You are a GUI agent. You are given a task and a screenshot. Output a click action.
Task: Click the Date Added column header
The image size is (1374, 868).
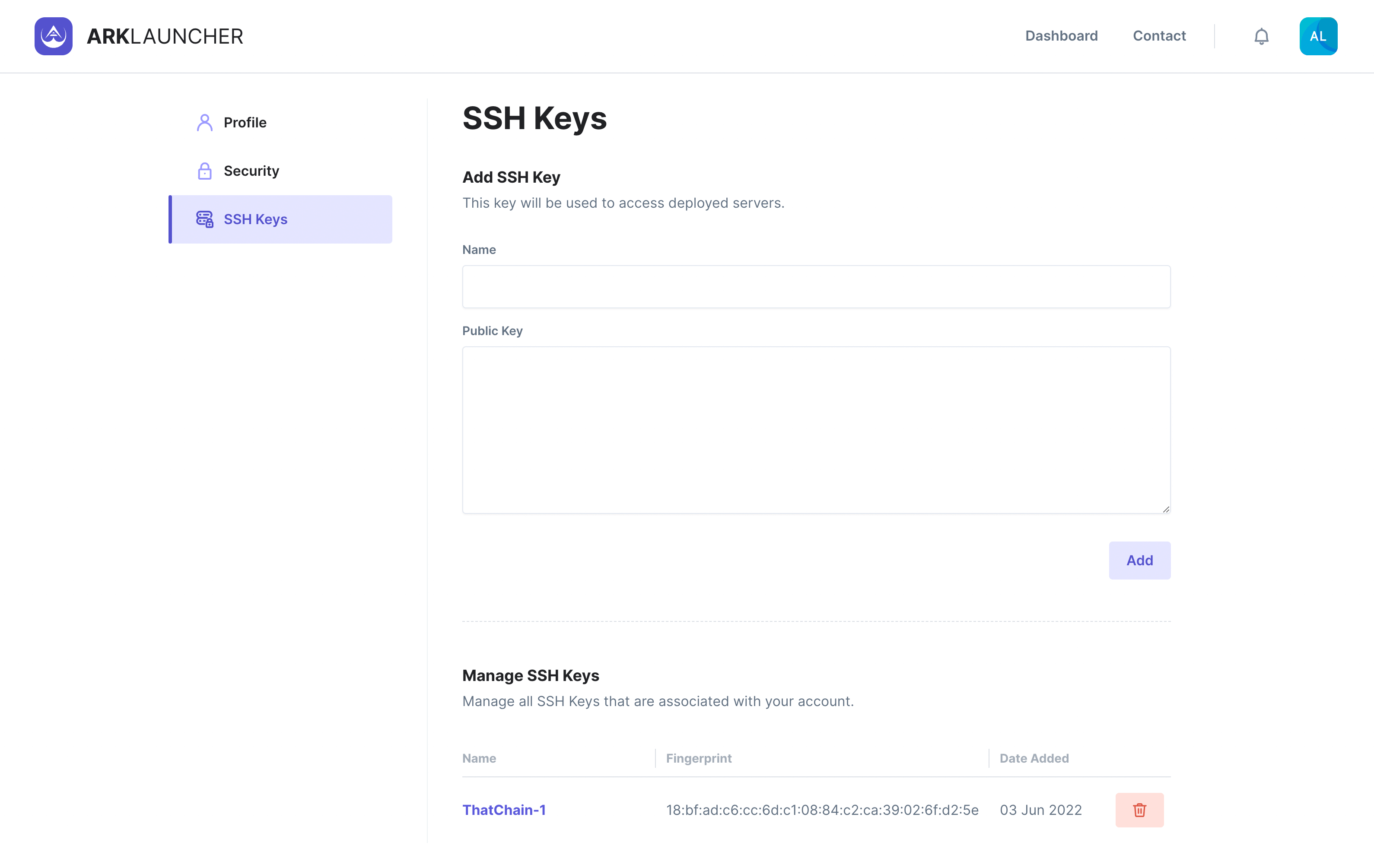point(1034,758)
